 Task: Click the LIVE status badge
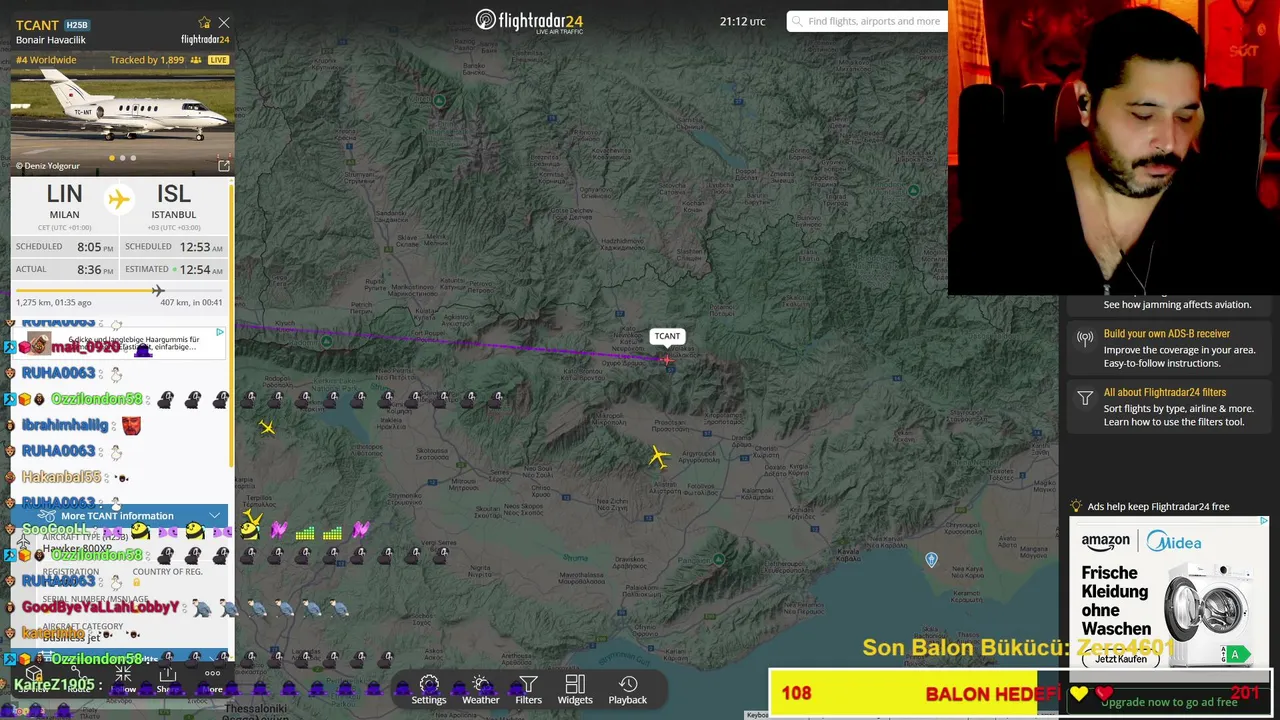pos(218,60)
